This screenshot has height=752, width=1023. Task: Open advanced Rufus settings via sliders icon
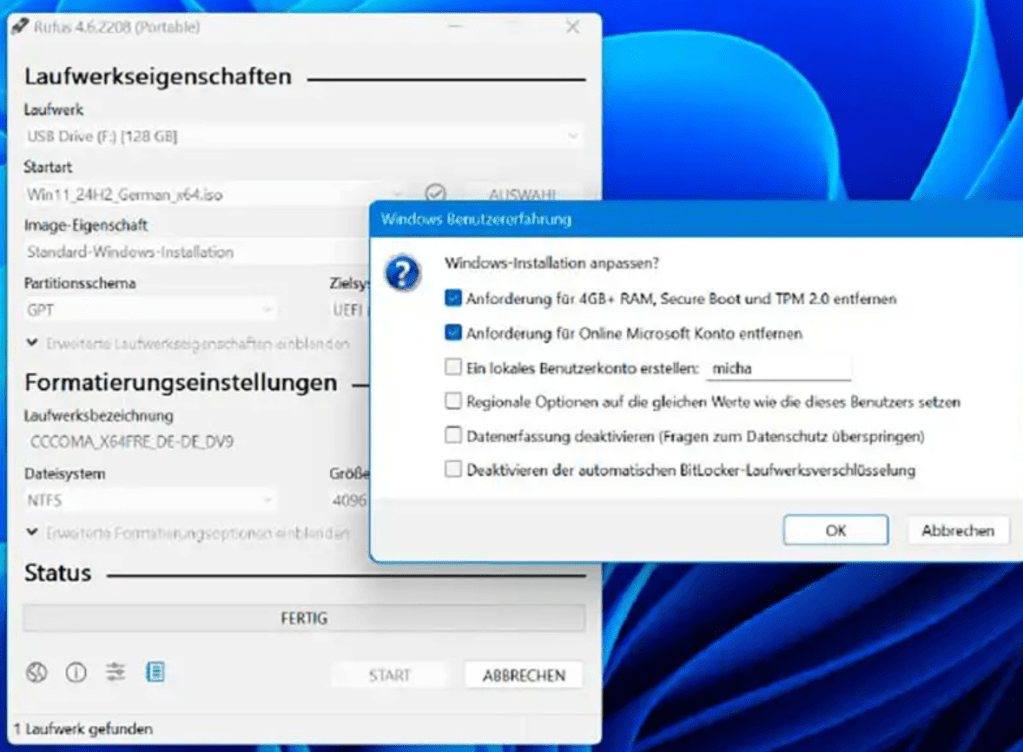click(116, 674)
